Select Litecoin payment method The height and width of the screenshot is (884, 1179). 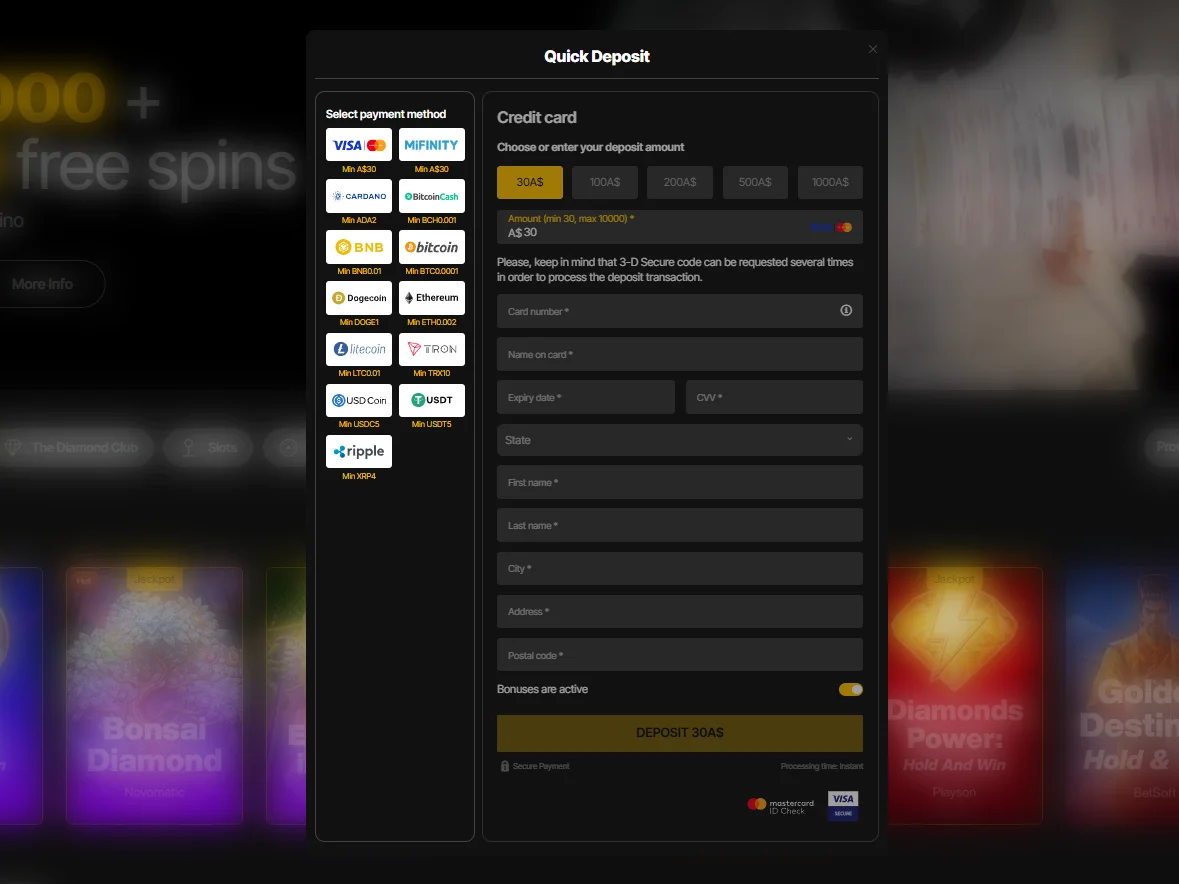coord(359,349)
